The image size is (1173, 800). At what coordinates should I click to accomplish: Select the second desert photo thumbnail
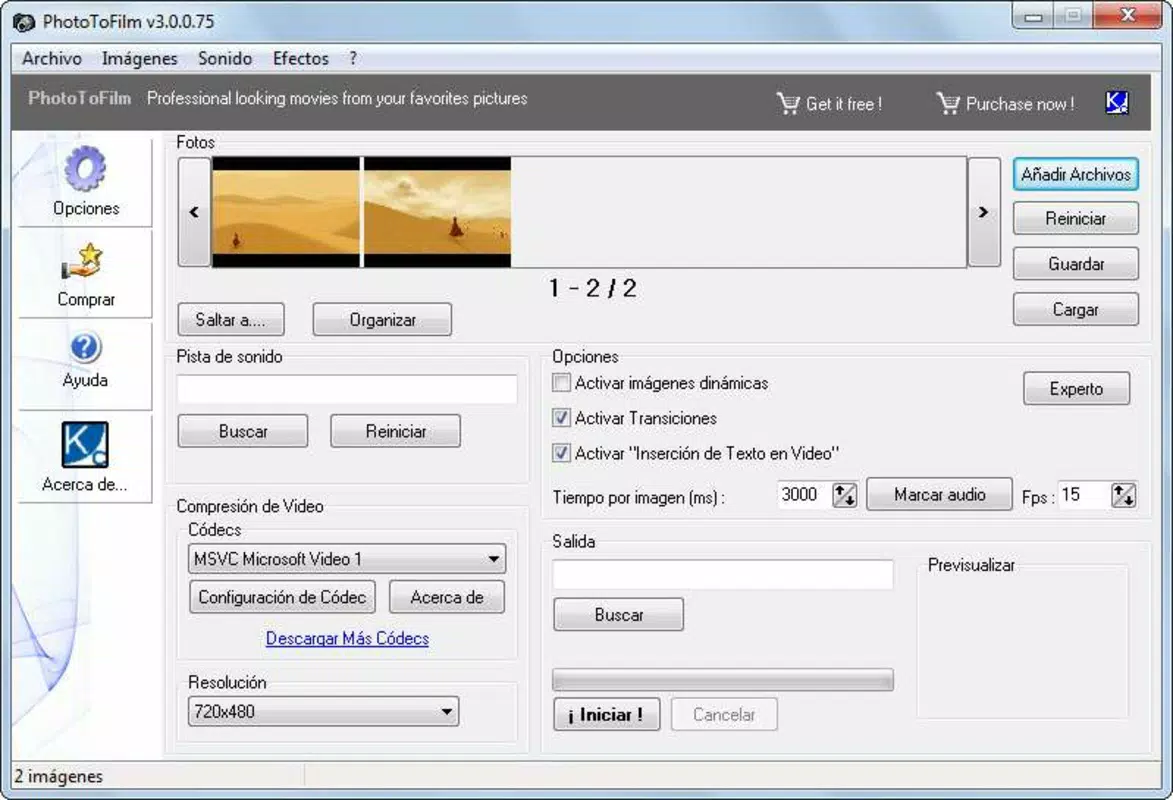pyautogui.click(x=437, y=212)
